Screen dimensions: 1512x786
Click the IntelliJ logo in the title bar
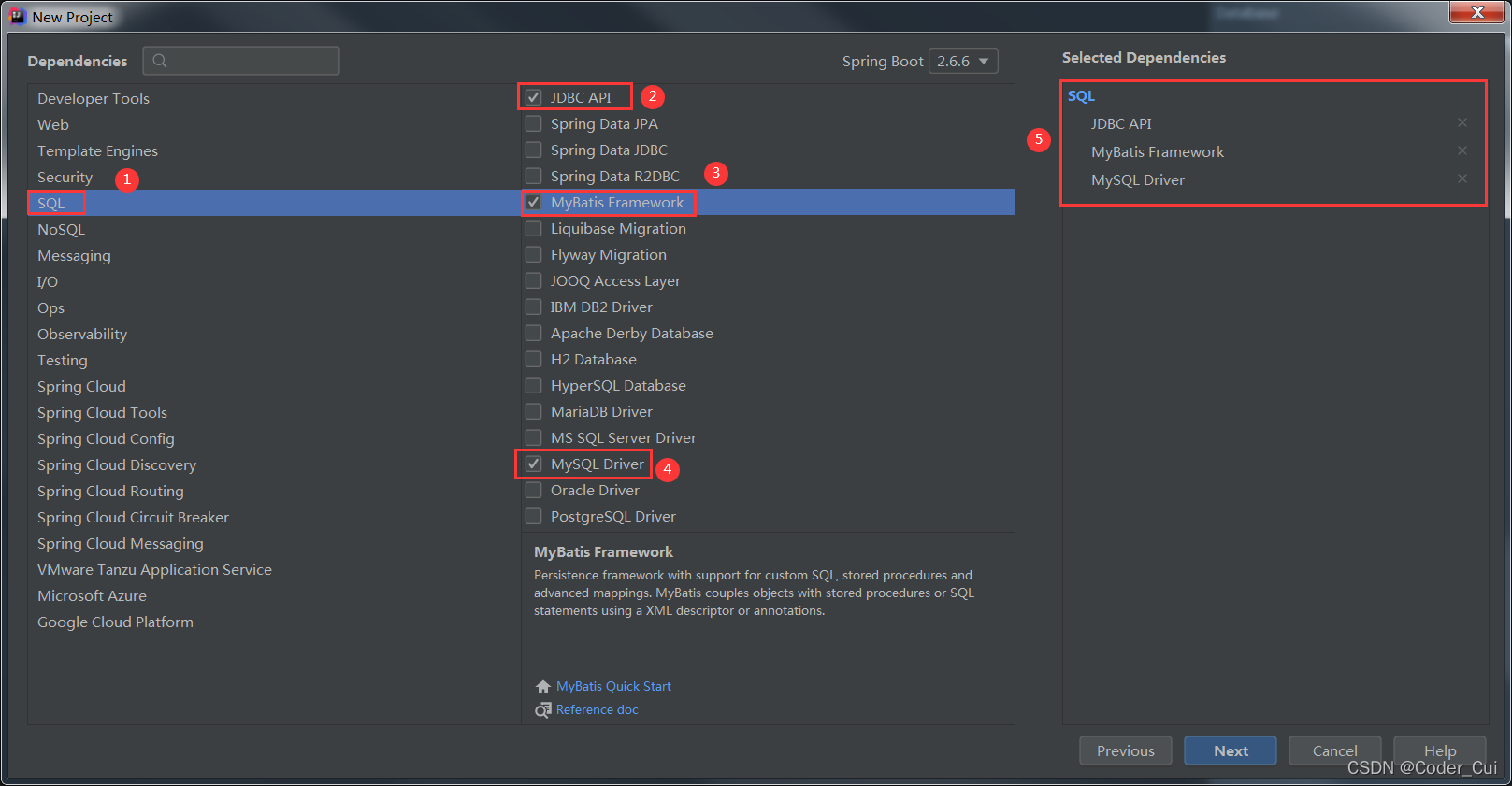point(17,16)
